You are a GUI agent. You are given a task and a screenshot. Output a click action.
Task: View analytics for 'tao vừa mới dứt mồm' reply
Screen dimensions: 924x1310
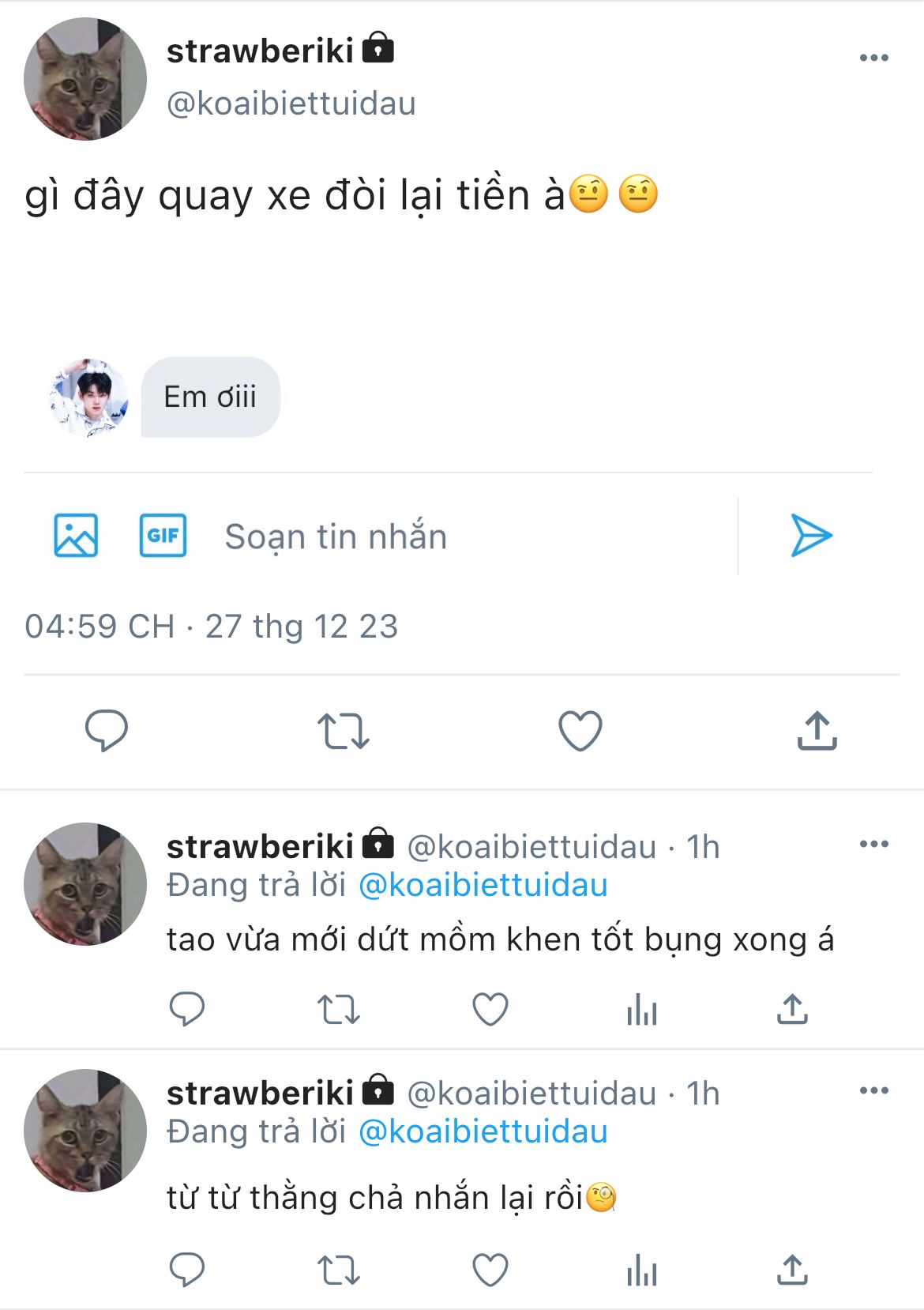[x=641, y=1009]
